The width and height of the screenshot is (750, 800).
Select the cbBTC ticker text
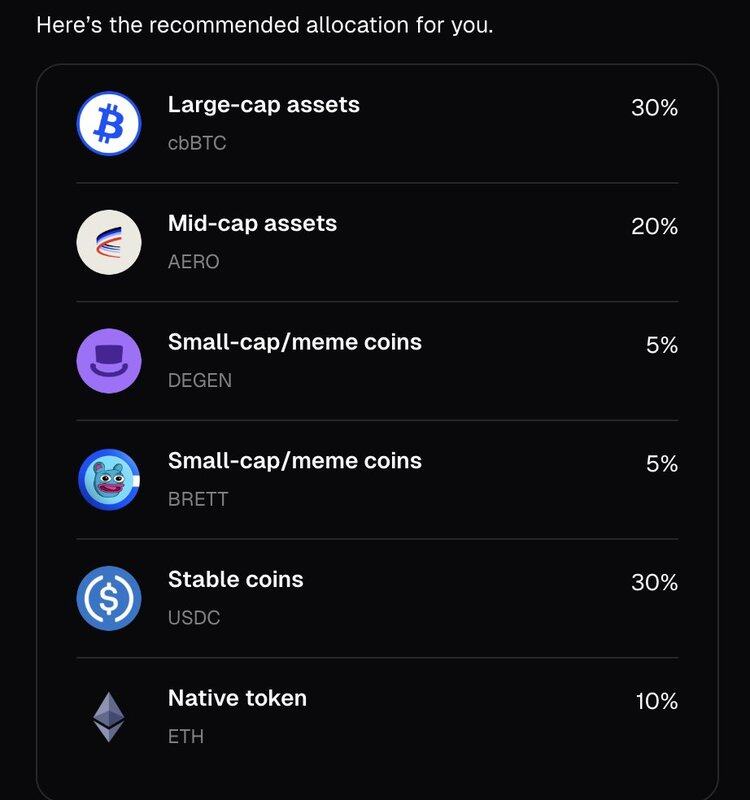pyautogui.click(x=197, y=143)
